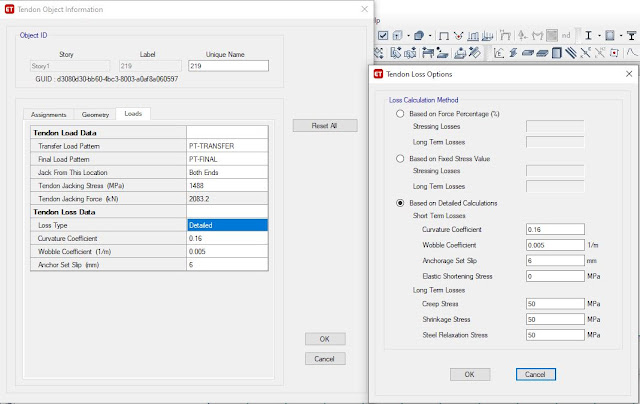The width and height of the screenshot is (640, 404).
Task: Click Wobble Coefficient field in Loss Options
Action: 555,245
